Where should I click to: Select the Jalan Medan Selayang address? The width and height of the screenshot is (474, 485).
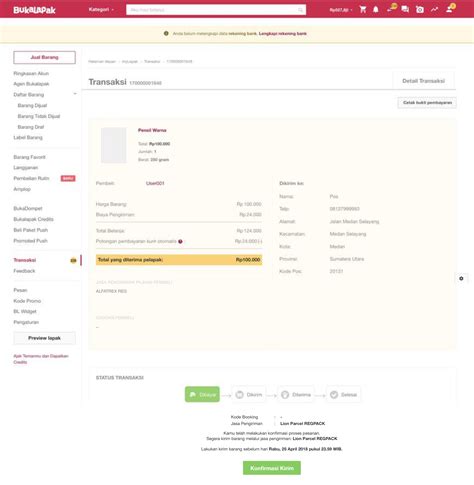[354, 221]
